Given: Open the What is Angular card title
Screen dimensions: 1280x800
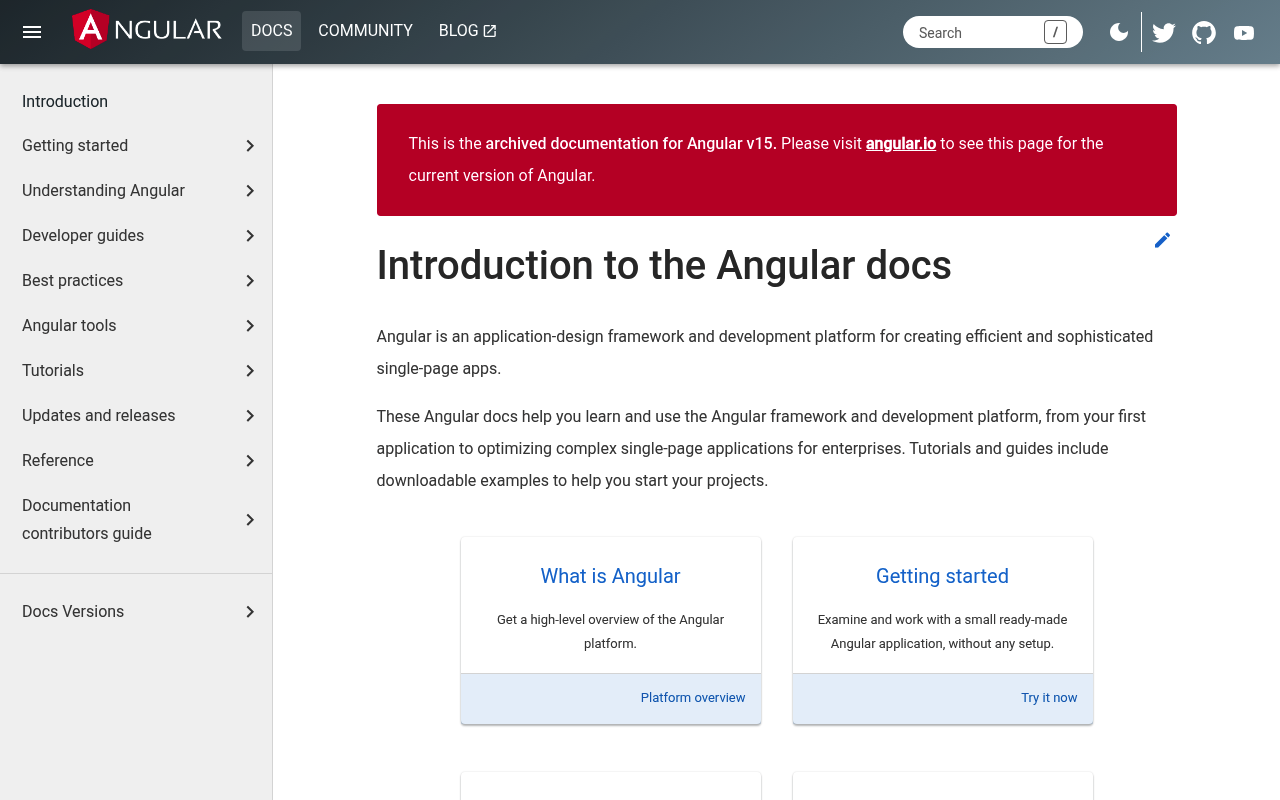Looking at the screenshot, I should [610, 576].
